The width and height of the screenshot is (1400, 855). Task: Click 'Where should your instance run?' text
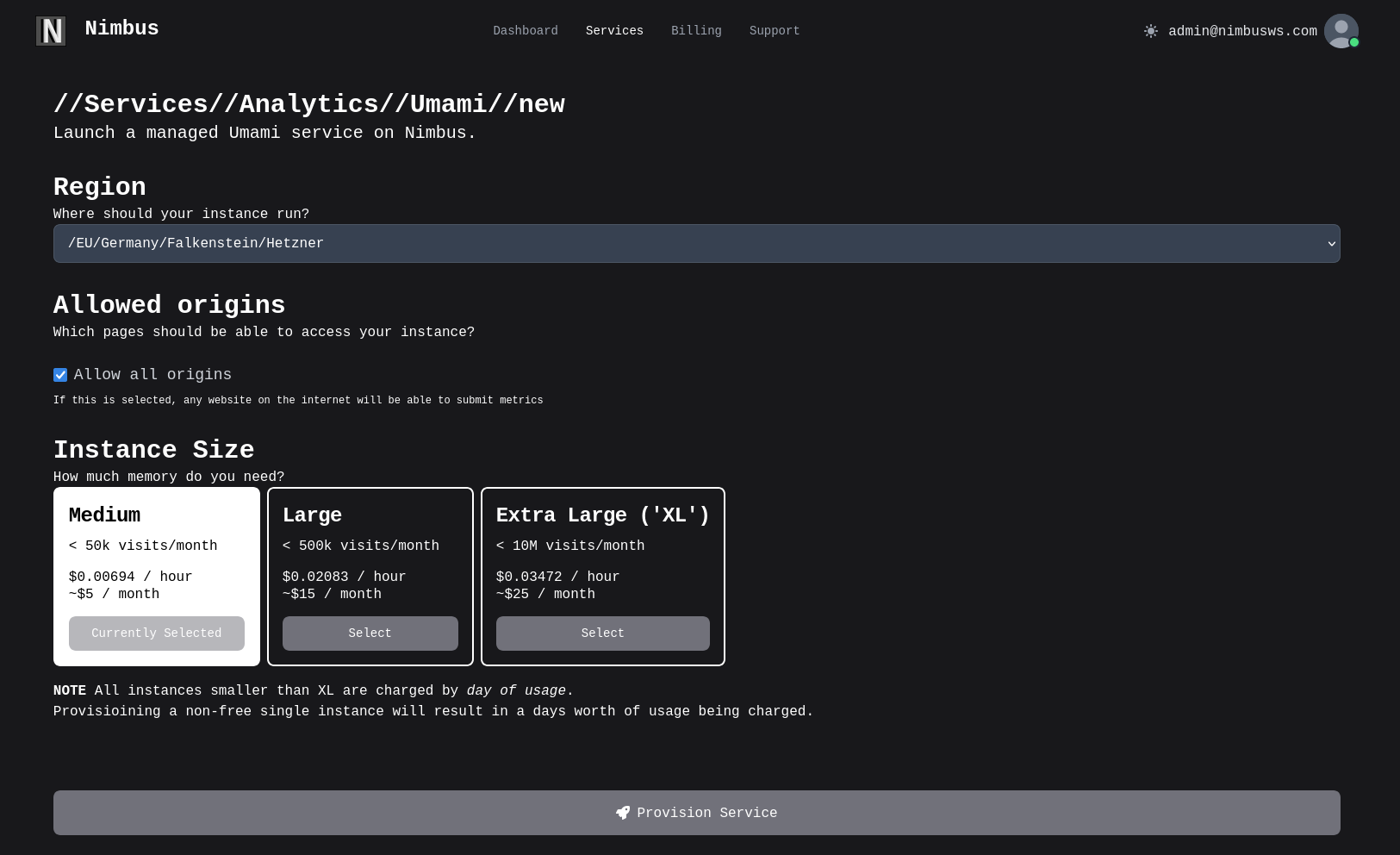[x=181, y=215]
